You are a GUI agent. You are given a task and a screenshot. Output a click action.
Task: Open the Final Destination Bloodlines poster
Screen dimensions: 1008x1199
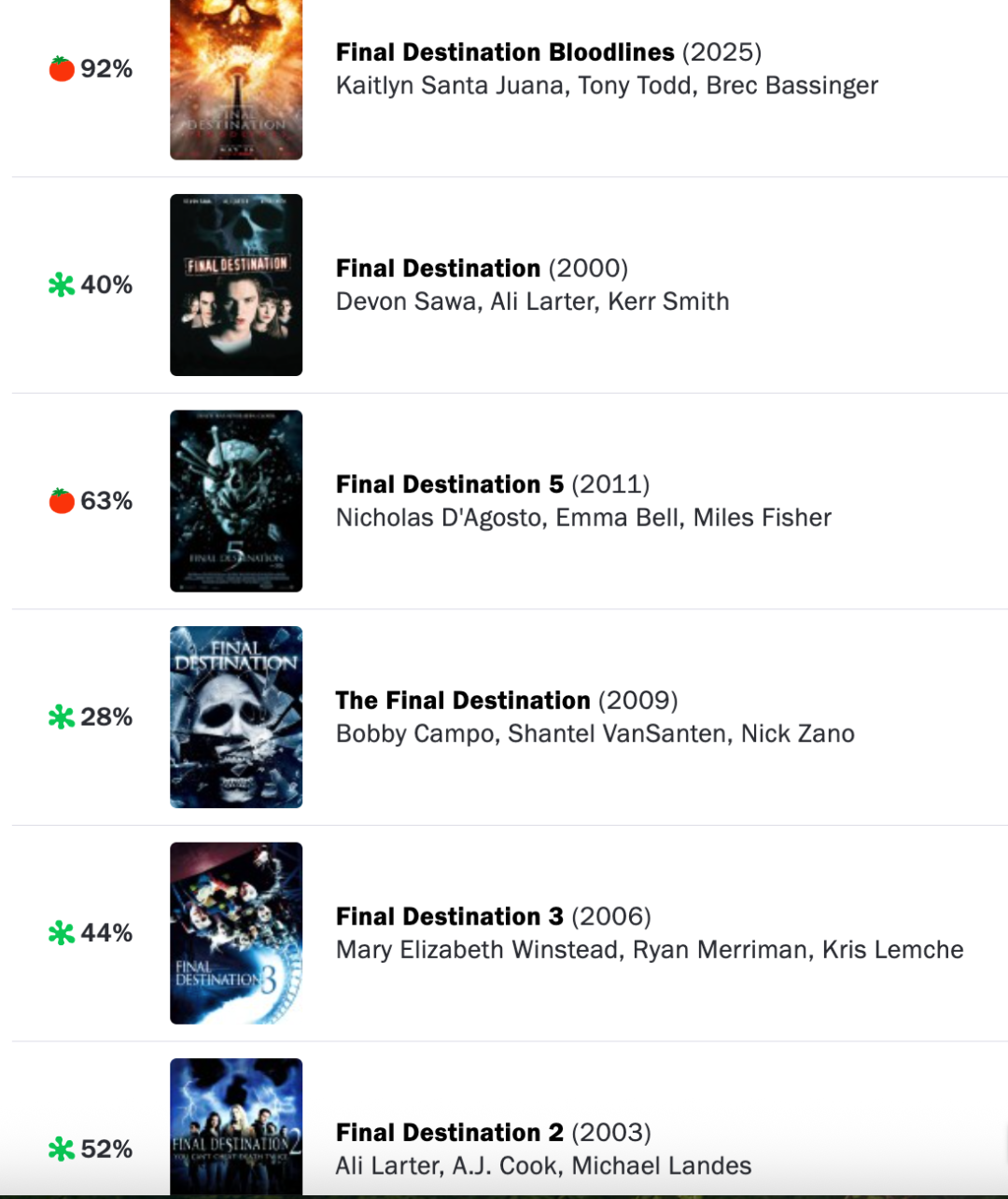click(x=236, y=79)
